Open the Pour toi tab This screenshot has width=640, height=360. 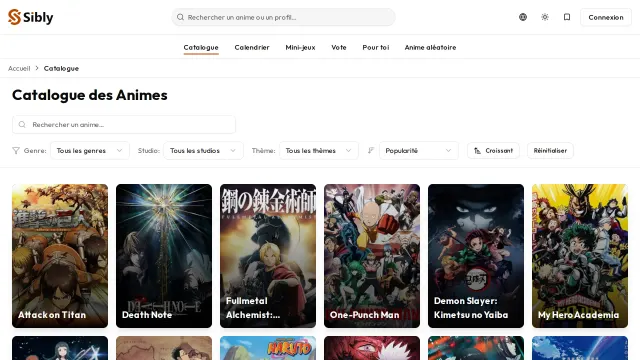(x=376, y=47)
